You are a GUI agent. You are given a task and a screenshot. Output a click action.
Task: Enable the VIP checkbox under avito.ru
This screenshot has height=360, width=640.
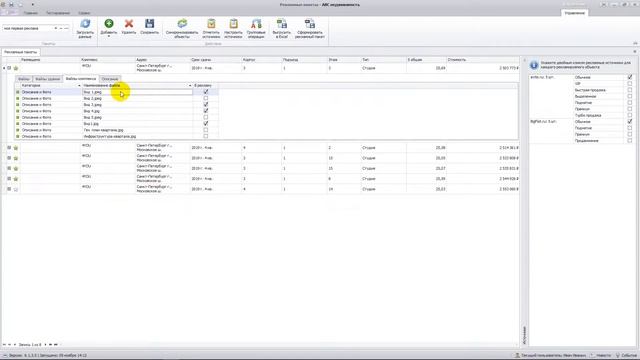[x=630, y=84]
